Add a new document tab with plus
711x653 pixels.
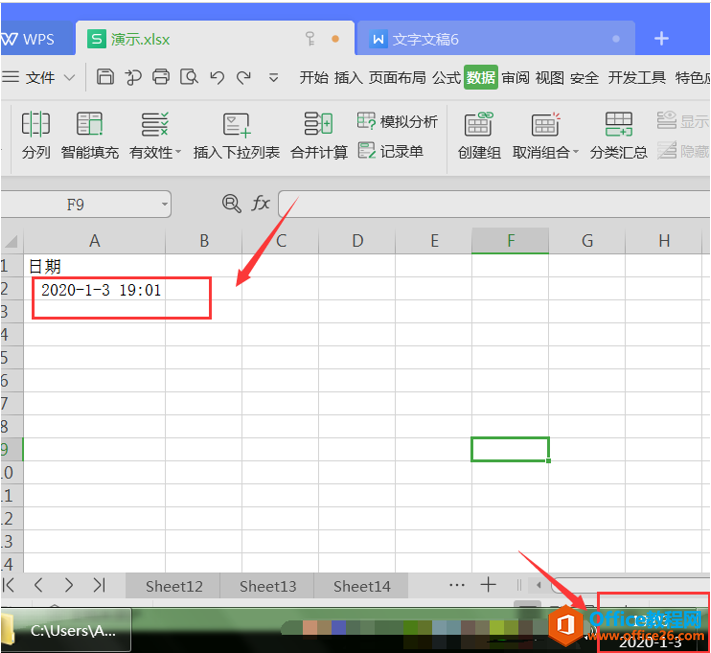pos(661,39)
